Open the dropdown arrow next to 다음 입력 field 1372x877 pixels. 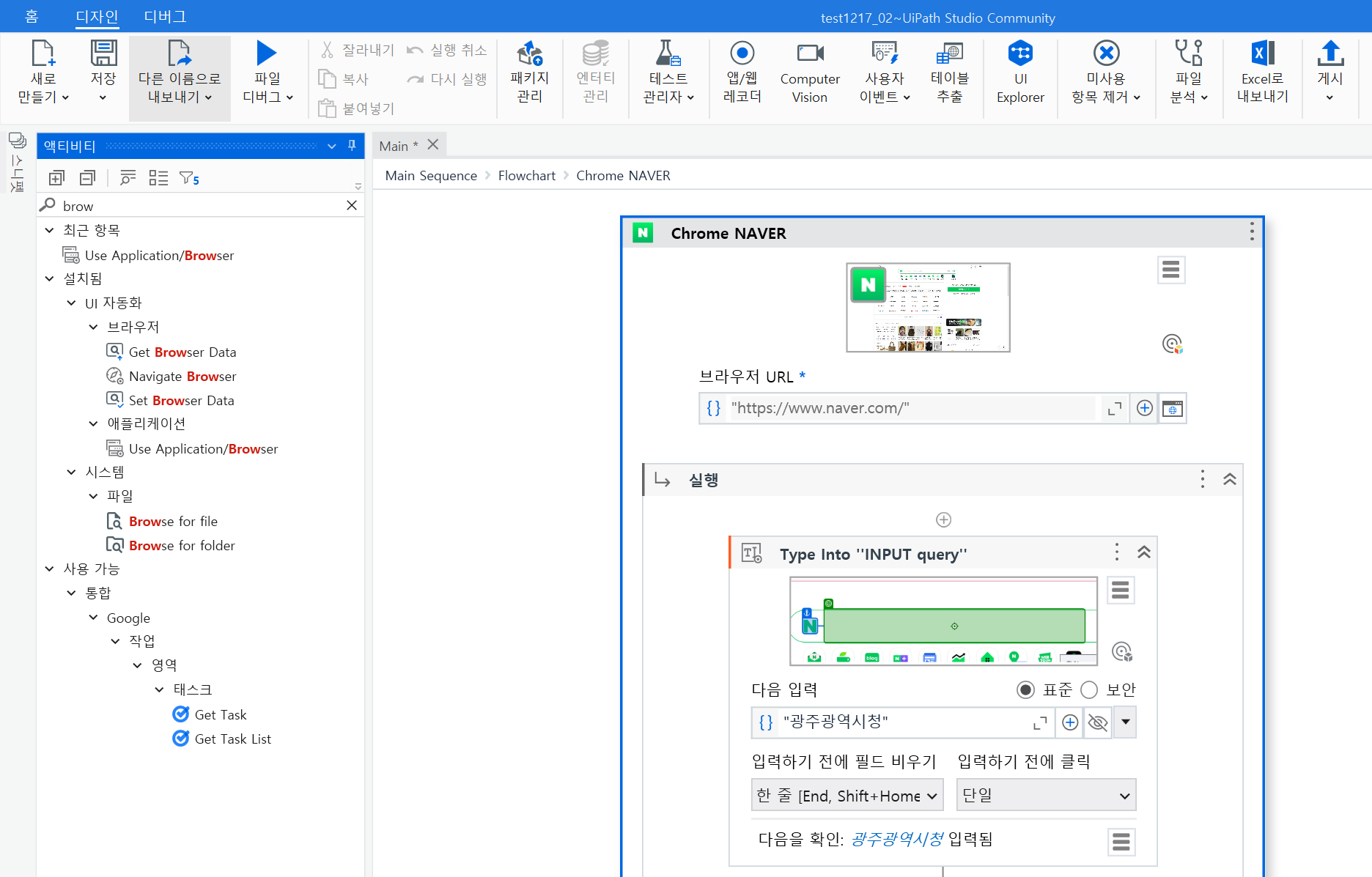[x=1125, y=722]
